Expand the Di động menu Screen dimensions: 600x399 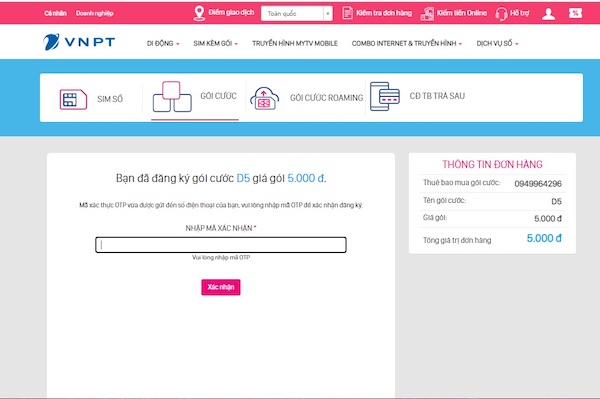click(x=163, y=44)
